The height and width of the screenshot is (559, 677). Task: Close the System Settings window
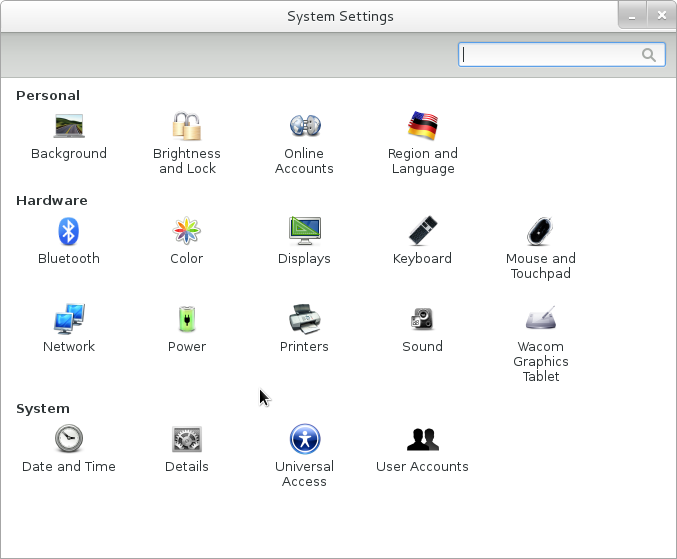[661, 16]
